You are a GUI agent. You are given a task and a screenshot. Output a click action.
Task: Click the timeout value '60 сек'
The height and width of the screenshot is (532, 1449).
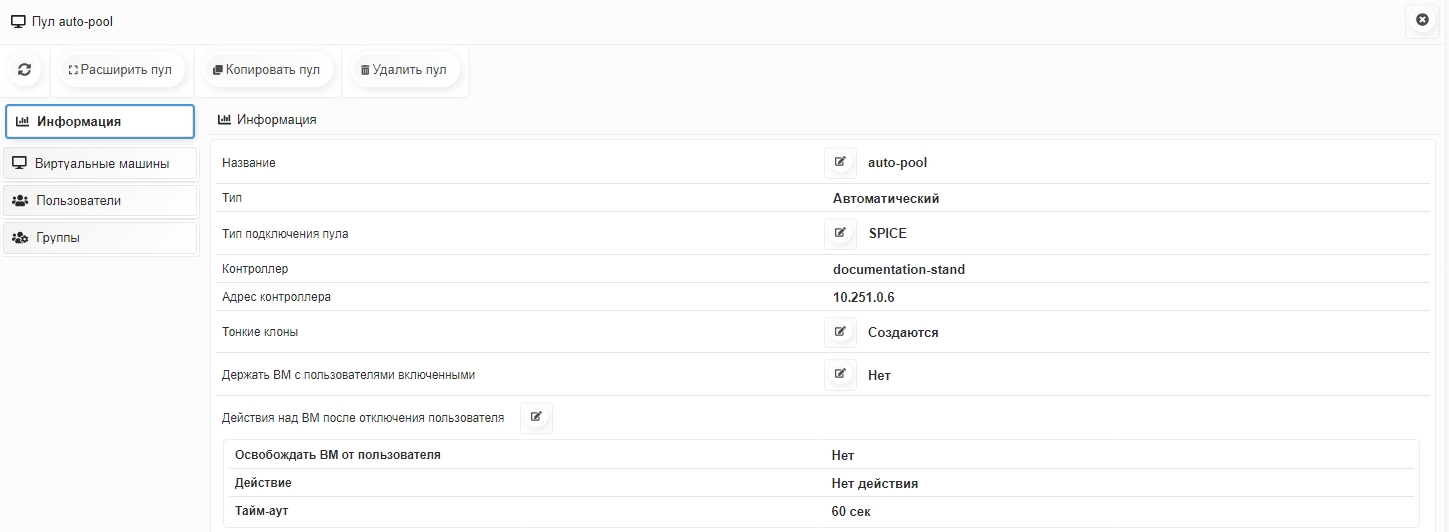coord(850,511)
